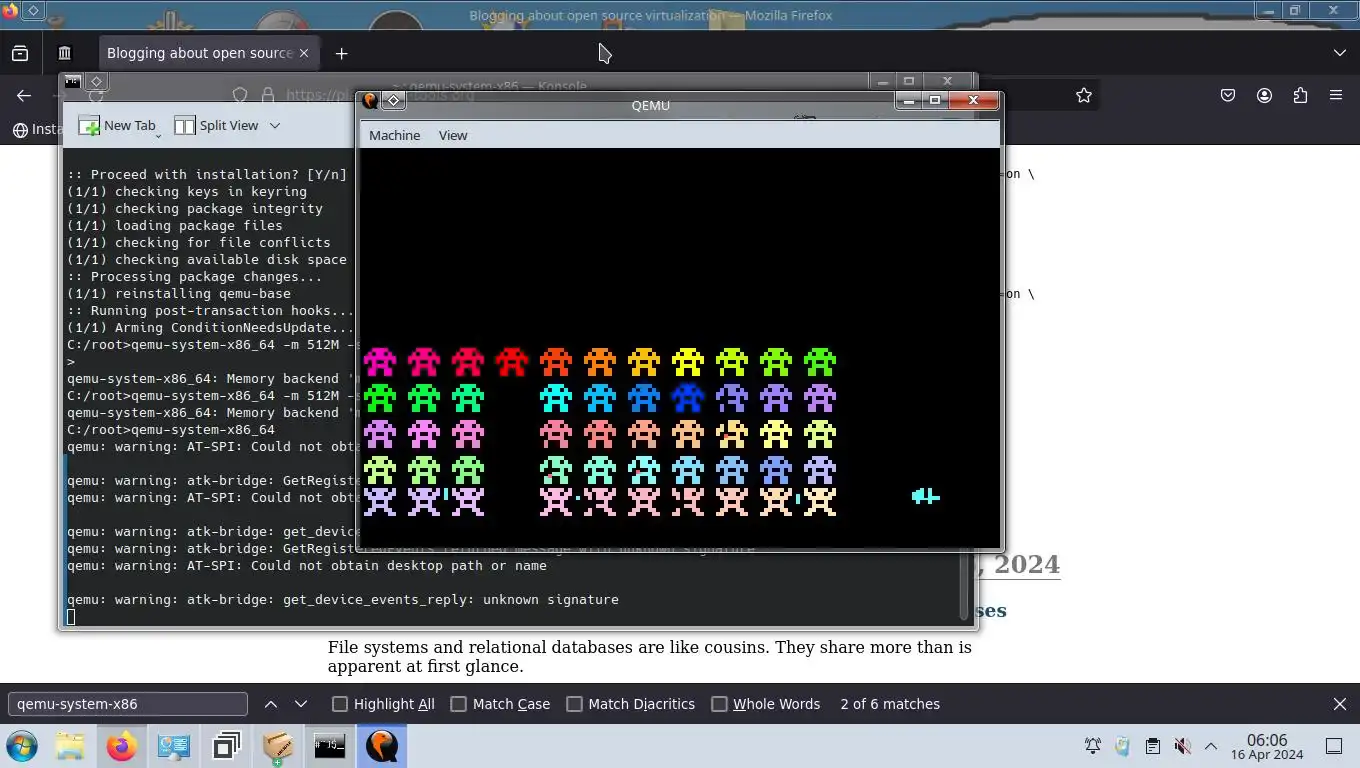
Task: Open a new Firefox tab
Action: click(341, 53)
